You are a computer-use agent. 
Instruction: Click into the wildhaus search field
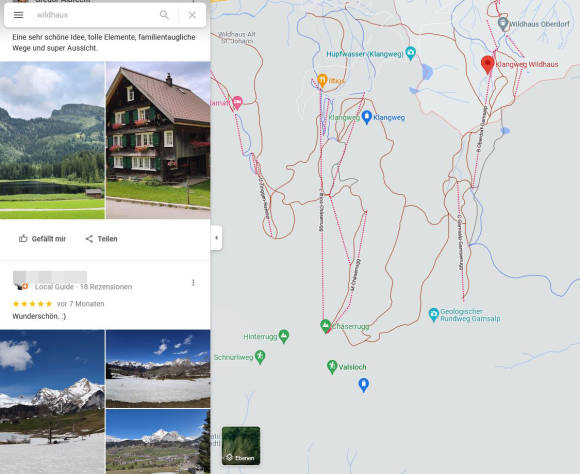(x=92, y=15)
